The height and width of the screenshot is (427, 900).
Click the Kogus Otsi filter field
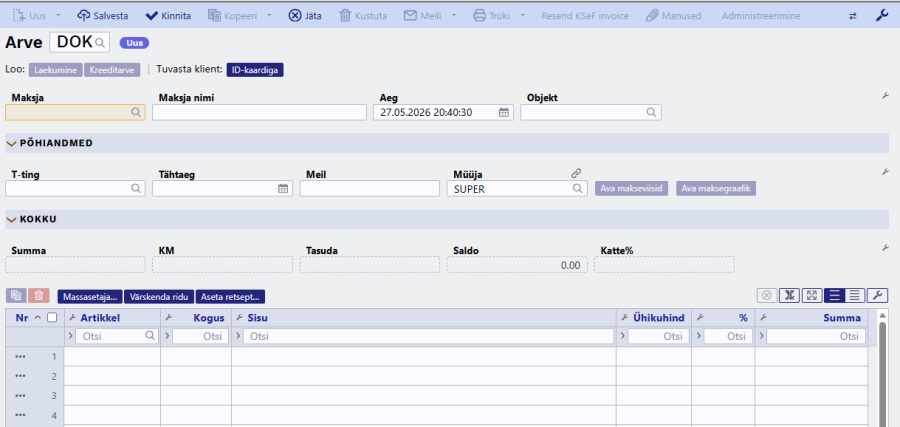[x=201, y=336]
